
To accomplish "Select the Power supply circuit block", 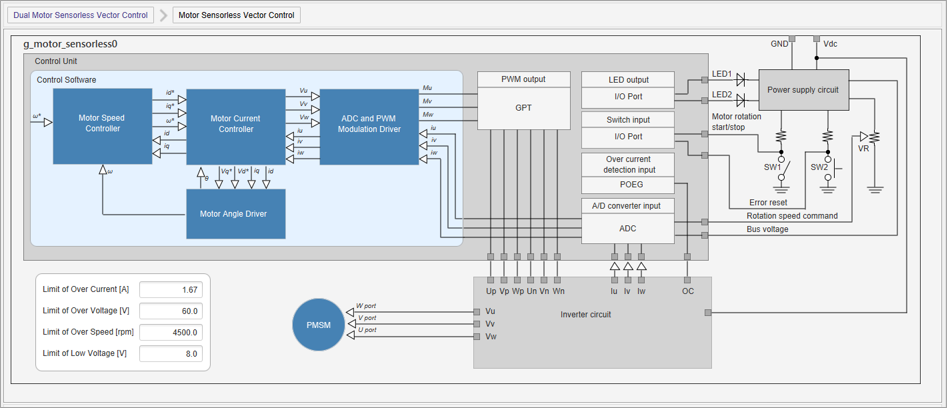I will point(803,90).
